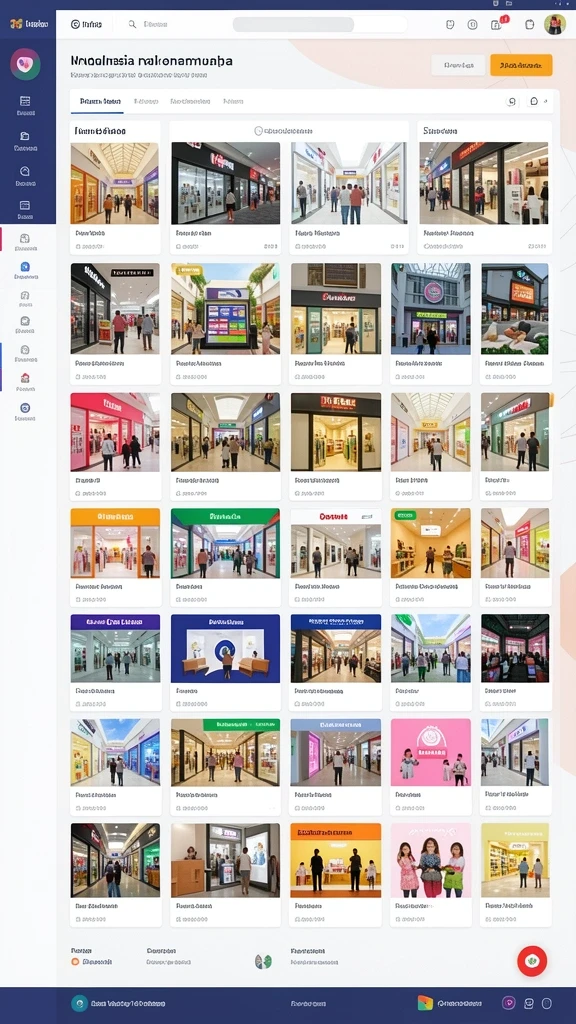Click the comment bubble icon right of tabs
Image resolution: width=576 pixels, height=1024 pixels.
(x=534, y=101)
